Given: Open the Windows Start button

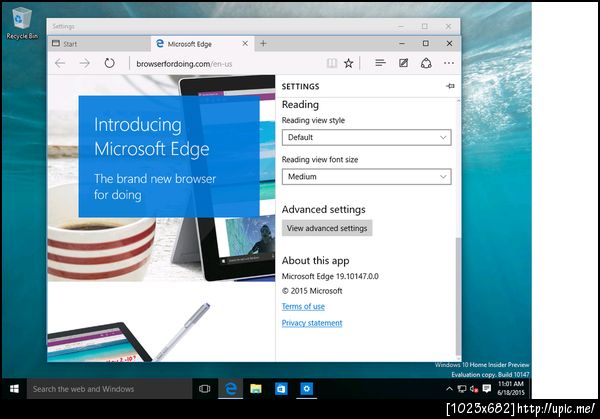Looking at the screenshot, I should pyautogui.click(x=14, y=389).
